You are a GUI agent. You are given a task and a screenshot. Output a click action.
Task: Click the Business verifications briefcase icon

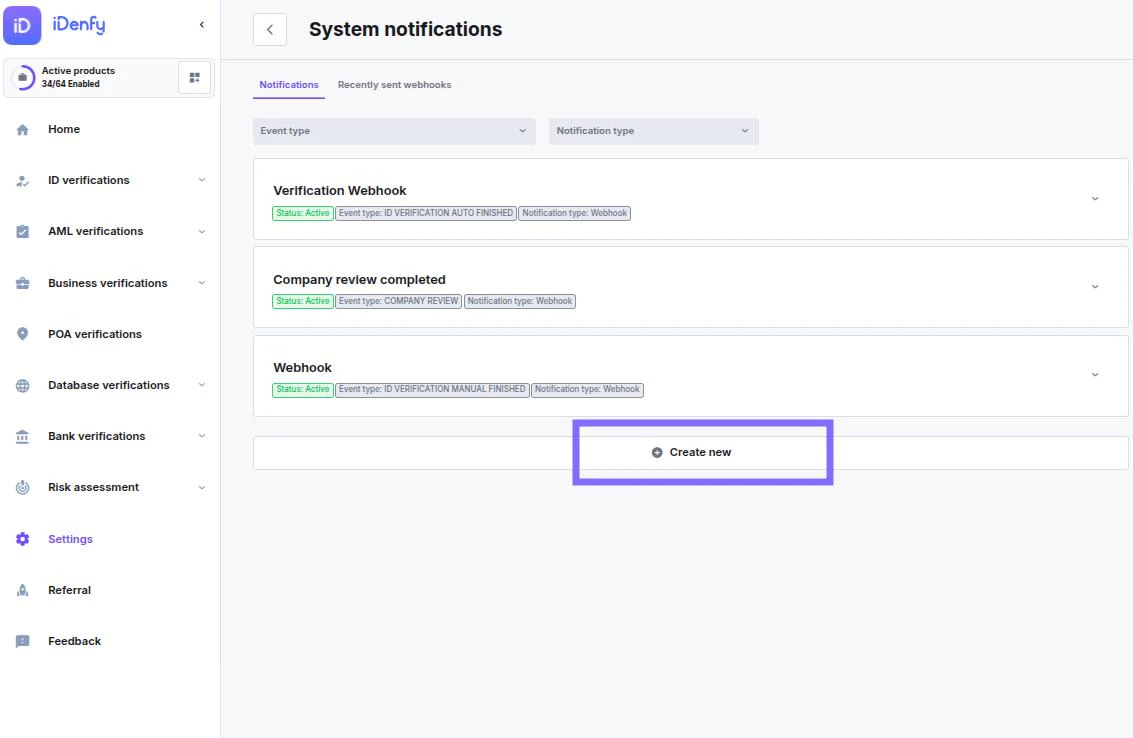[22, 283]
